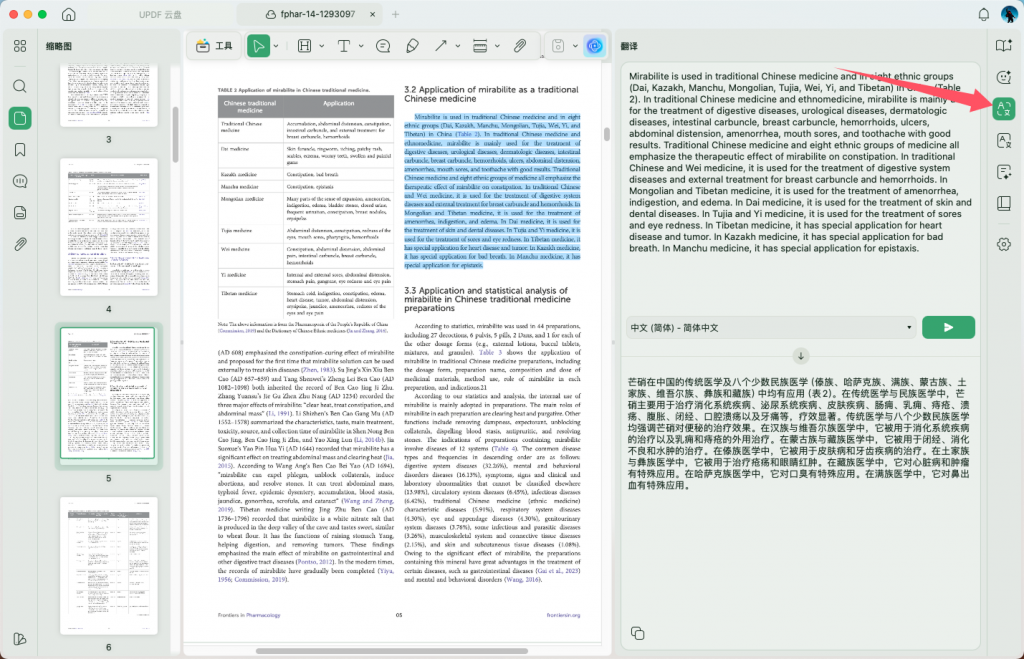Open the notifications bell
Image resolution: width=1024 pixels, height=659 pixels.
click(x=984, y=14)
